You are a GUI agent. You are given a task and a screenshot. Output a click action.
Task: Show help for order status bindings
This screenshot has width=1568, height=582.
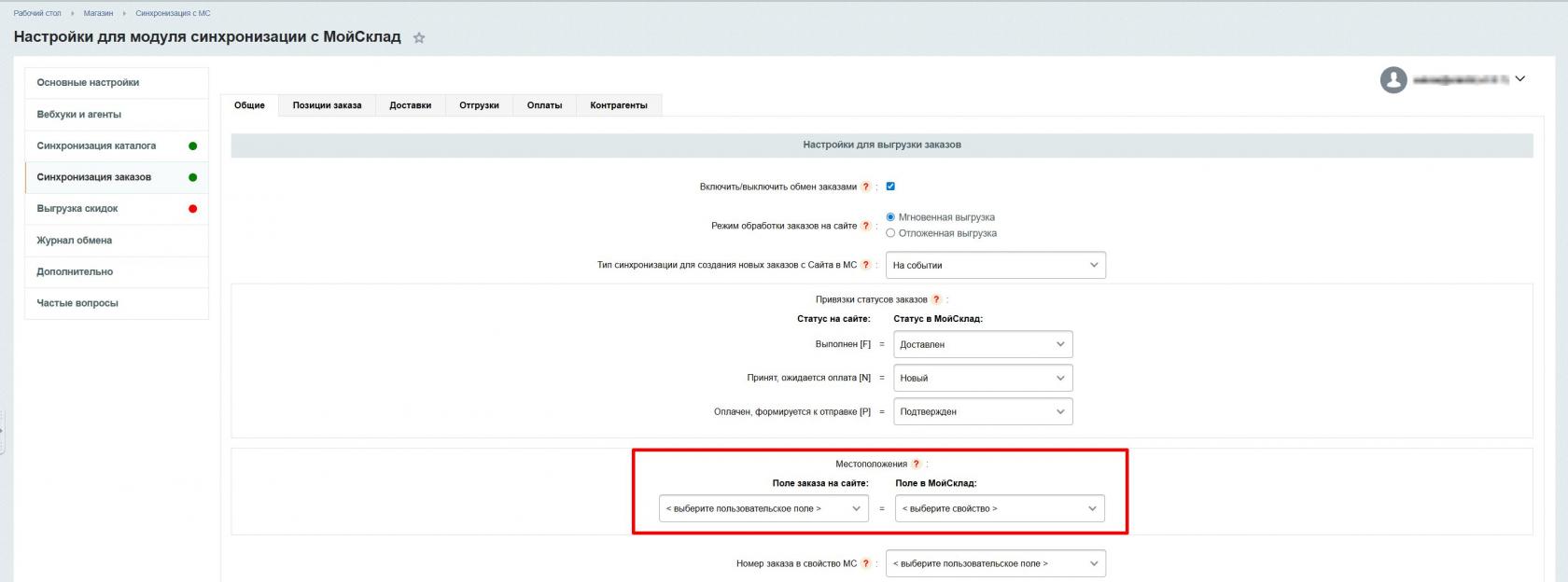936,299
